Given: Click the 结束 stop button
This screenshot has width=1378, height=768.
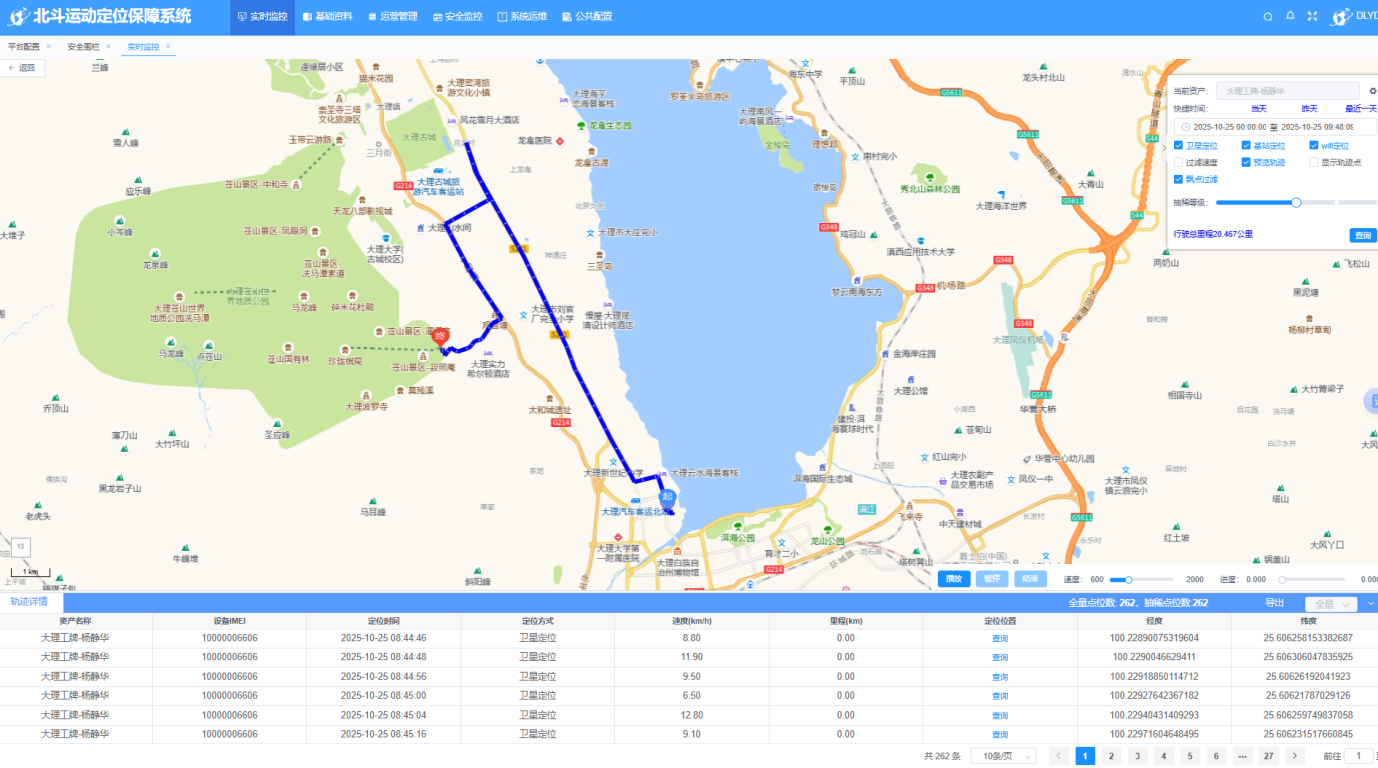Looking at the screenshot, I should click(1030, 579).
